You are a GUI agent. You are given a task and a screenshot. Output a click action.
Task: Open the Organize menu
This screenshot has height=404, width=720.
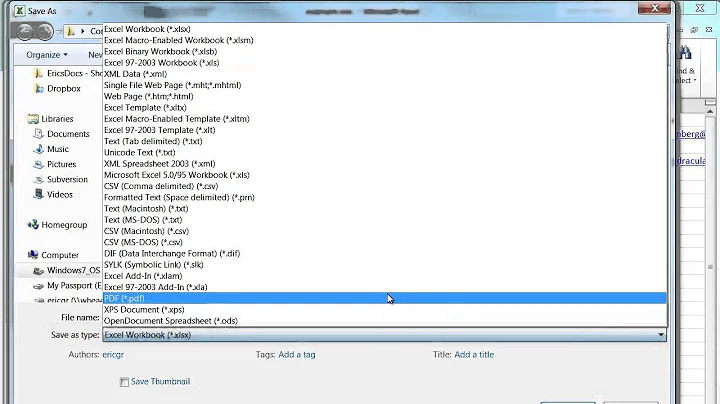click(47, 55)
